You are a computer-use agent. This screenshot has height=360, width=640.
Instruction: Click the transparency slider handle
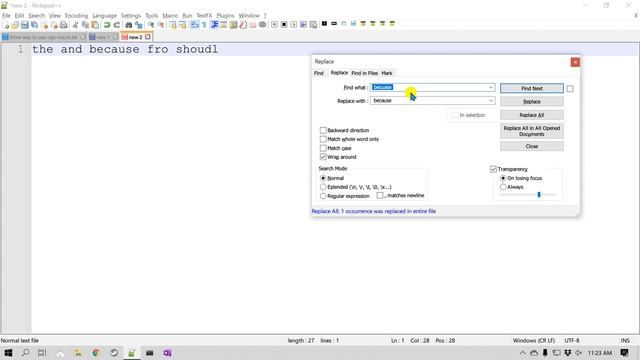(x=539, y=195)
